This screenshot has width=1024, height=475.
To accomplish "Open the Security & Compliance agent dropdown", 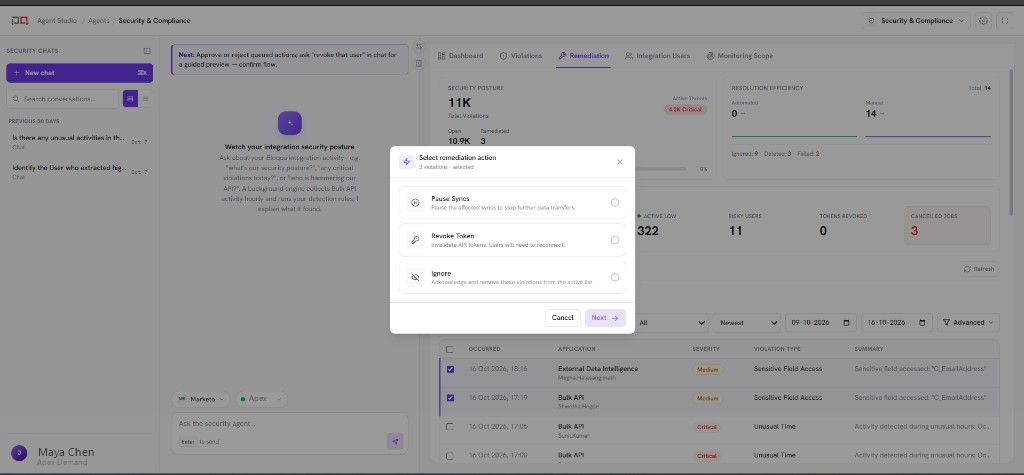I will coord(916,21).
